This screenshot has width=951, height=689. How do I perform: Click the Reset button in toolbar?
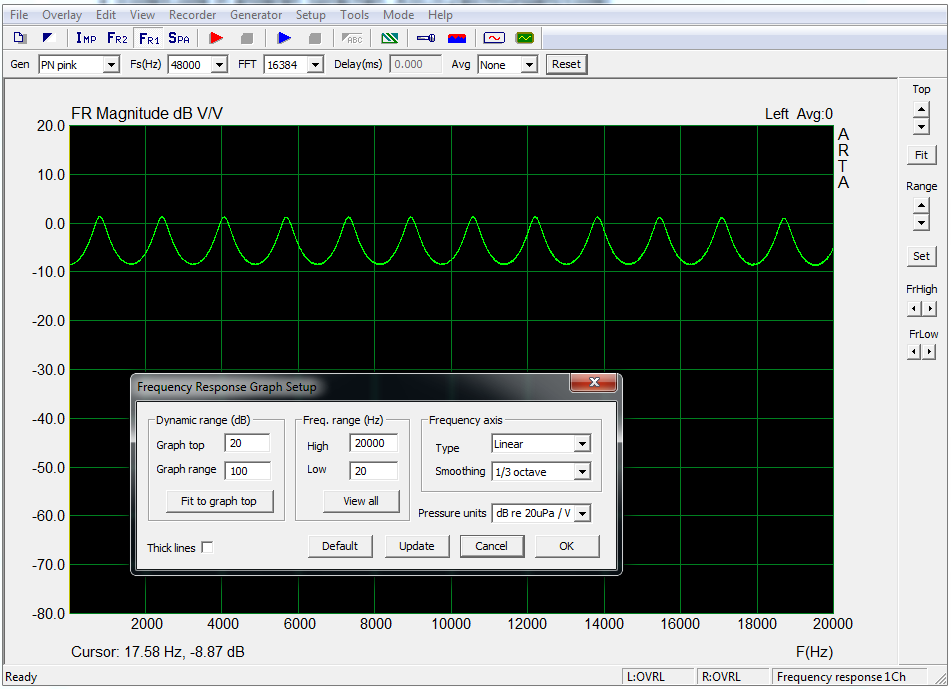pos(566,64)
